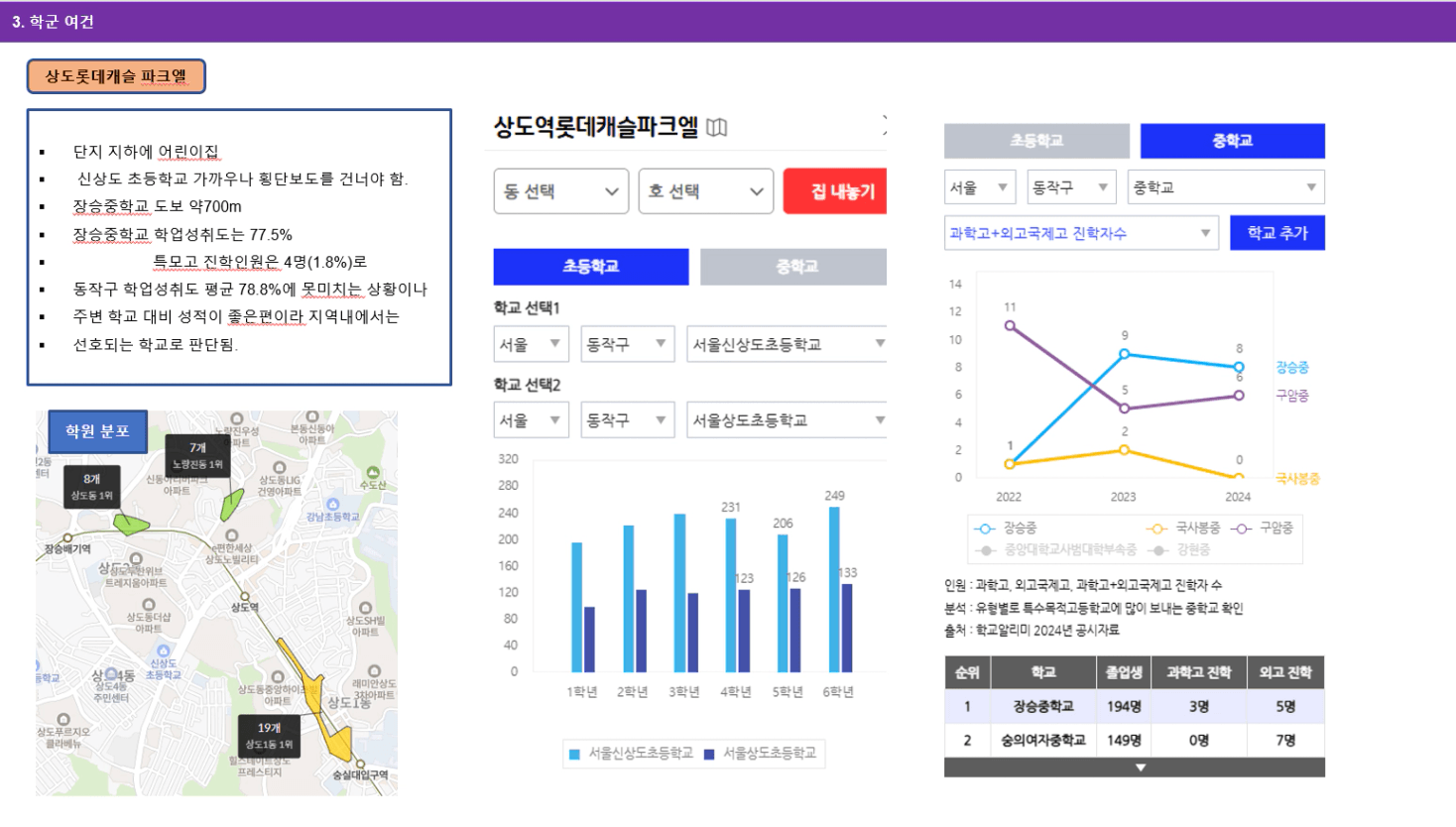Click the 149명 graduates cell
Image resolution: width=1456 pixels, height=827 pixels.
pos(1124,740)
